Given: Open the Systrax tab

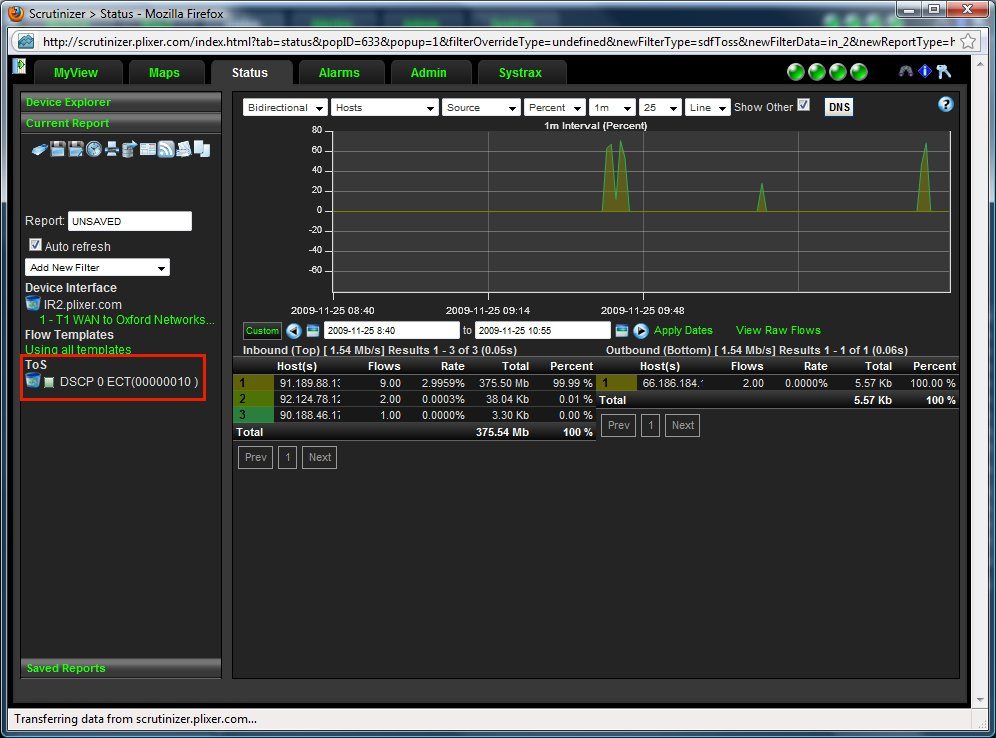Looking at the screenshot, I should 520,72.
